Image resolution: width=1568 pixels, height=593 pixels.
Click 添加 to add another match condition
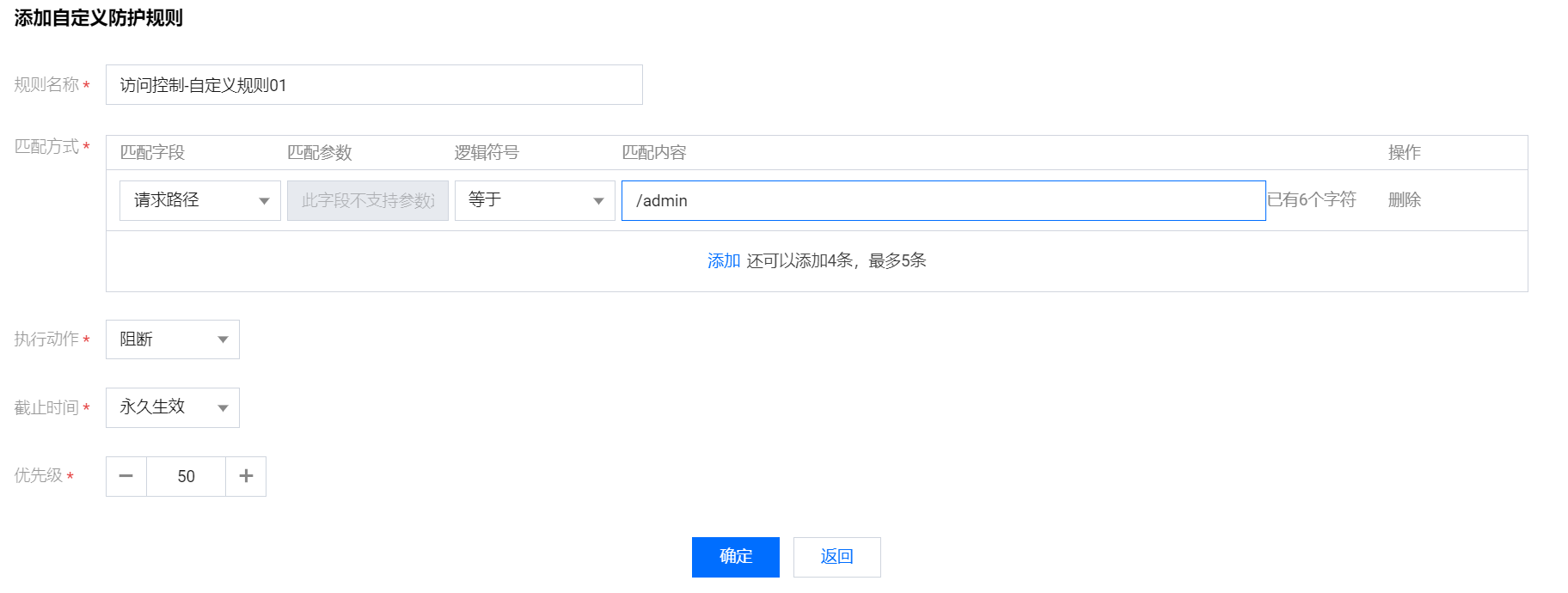[x=724, y=260]
